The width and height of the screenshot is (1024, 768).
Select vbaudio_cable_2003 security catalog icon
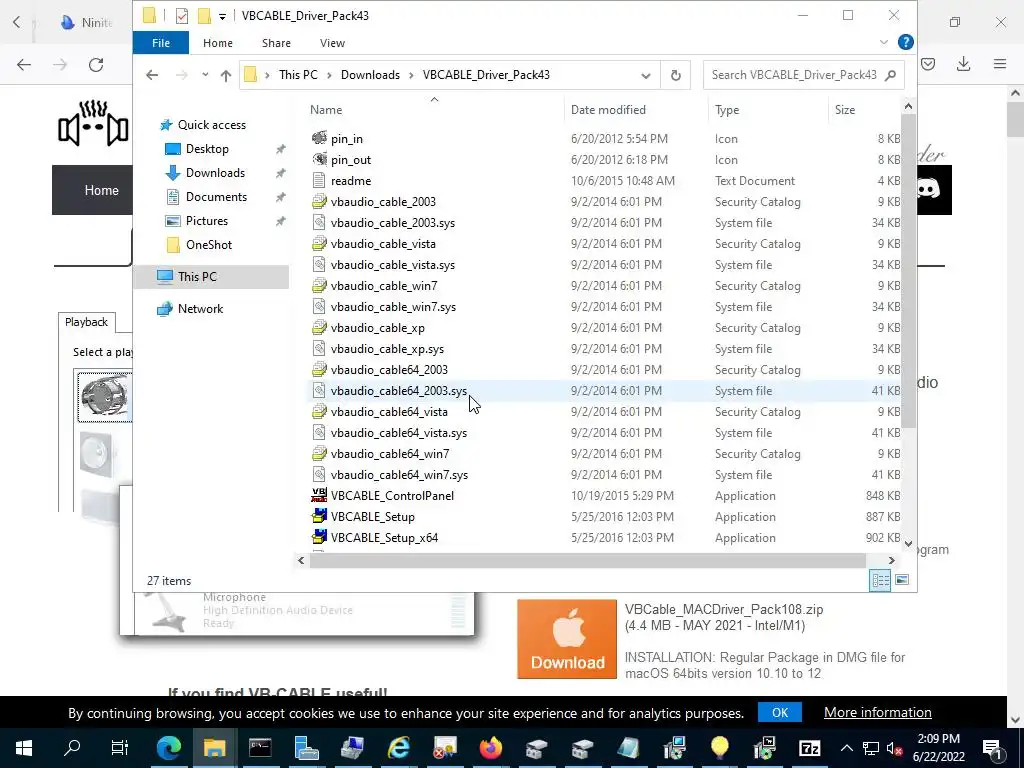[319, 202]
